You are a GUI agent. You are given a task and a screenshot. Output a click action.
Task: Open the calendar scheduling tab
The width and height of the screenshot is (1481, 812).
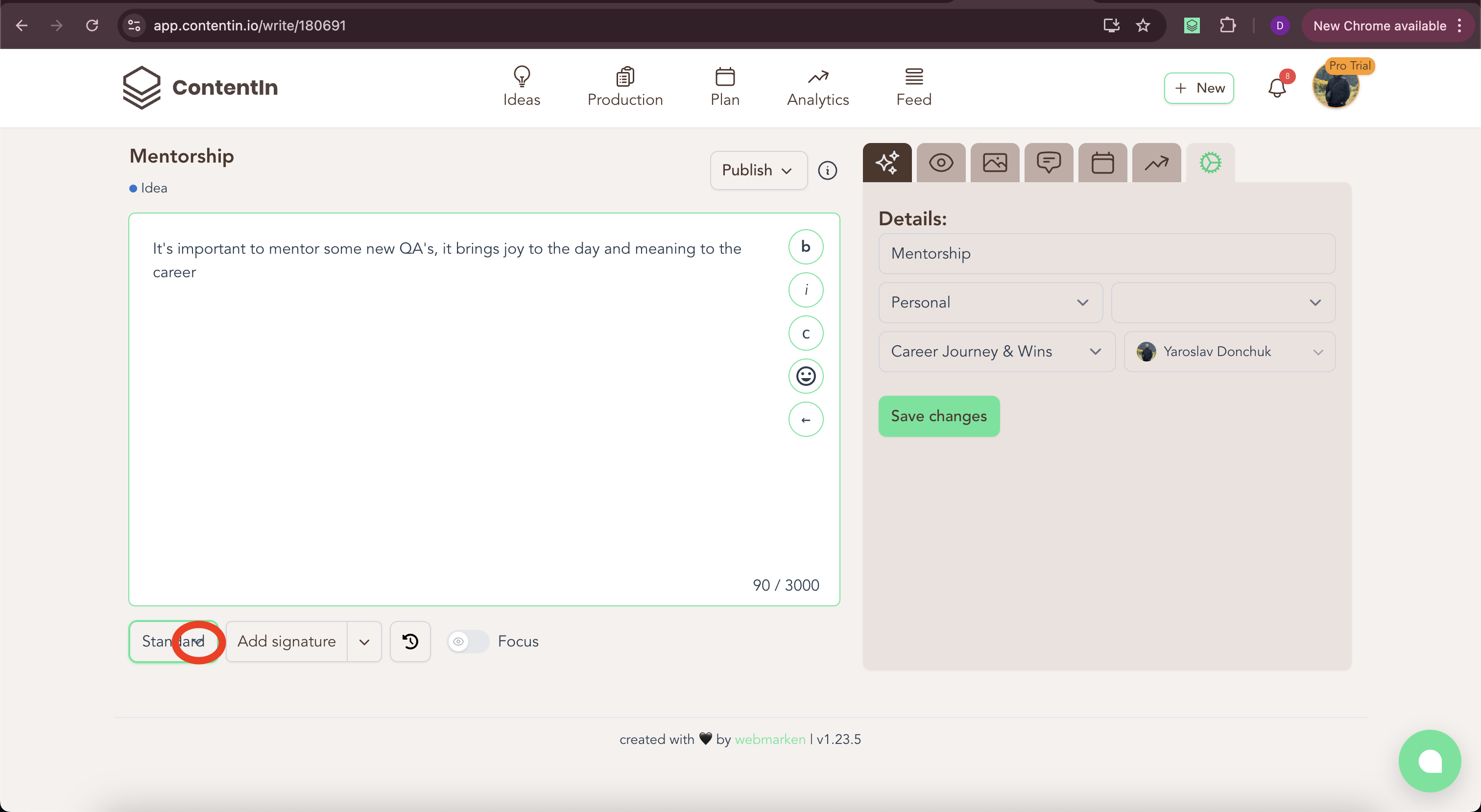click(1103, 163)
